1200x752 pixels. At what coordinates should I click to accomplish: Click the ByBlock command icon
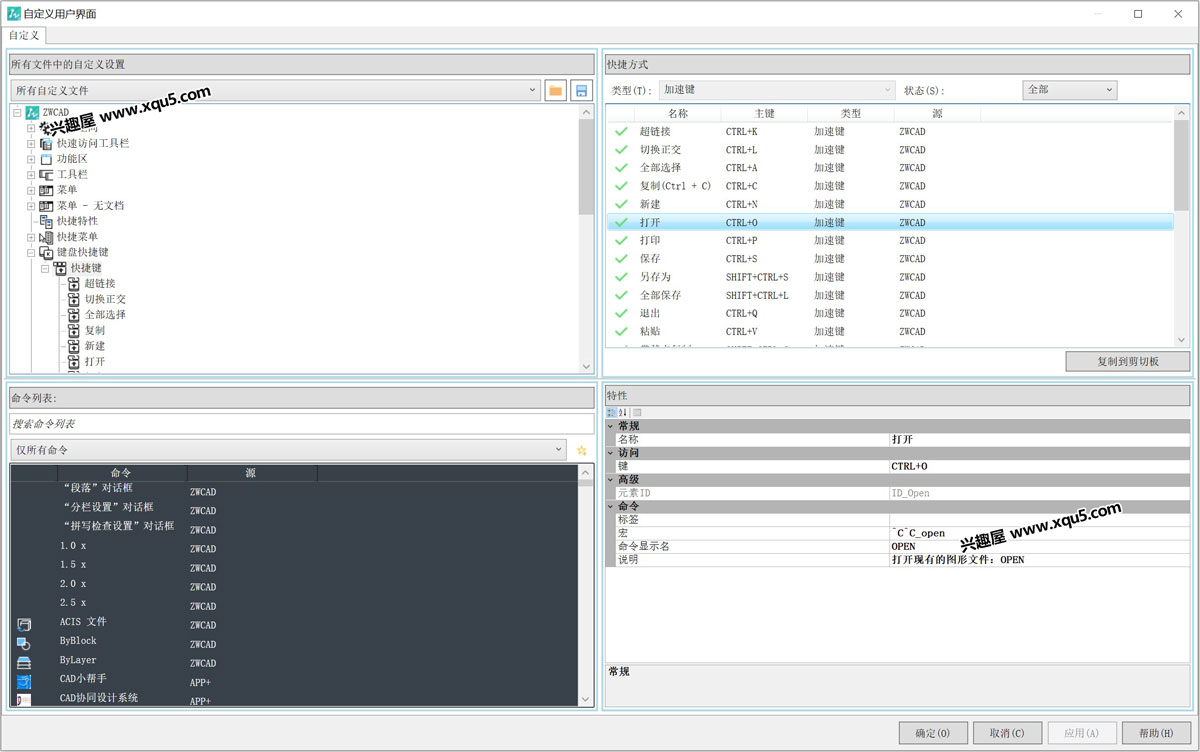point(24,643)
